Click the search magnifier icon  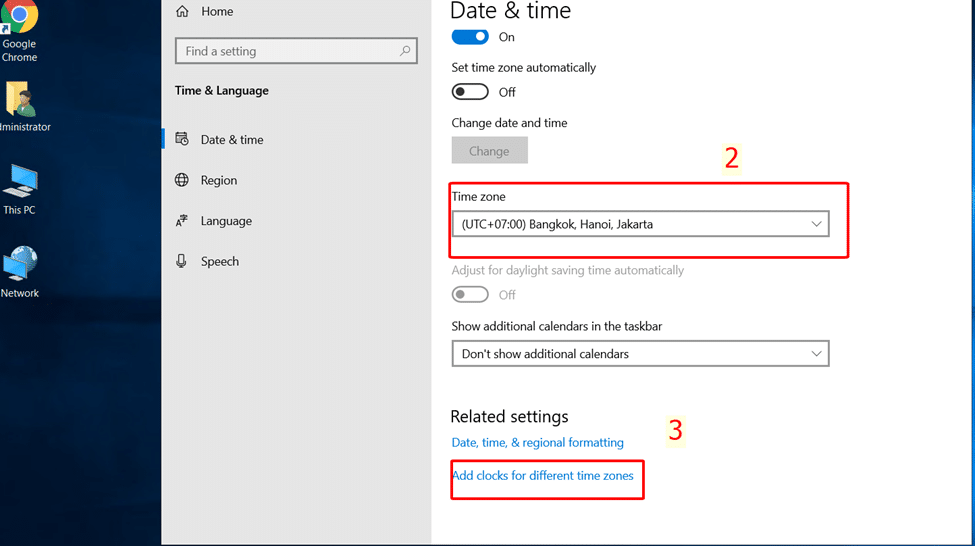405,51
